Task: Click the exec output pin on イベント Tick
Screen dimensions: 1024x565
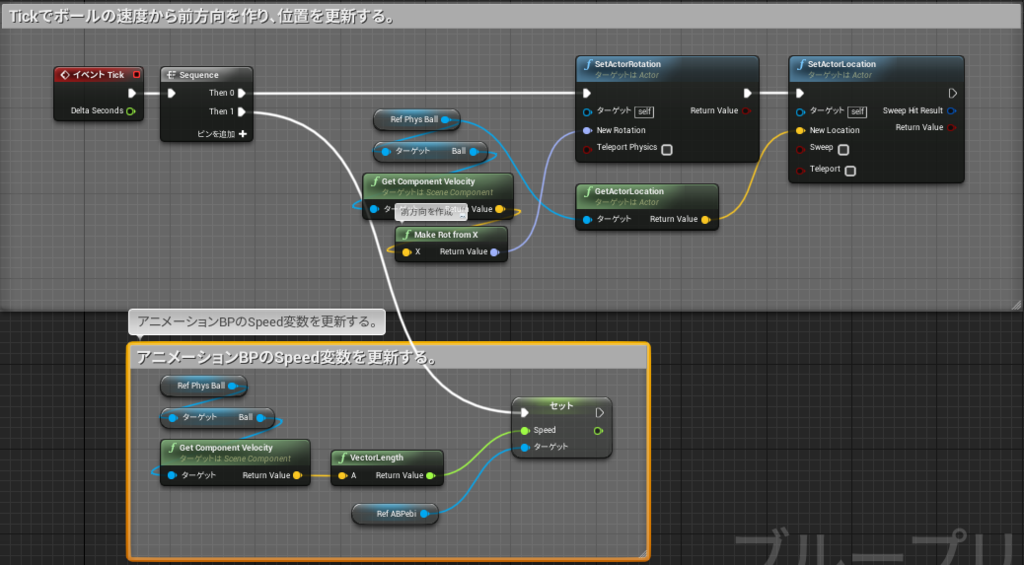Action: click(132, 93)
